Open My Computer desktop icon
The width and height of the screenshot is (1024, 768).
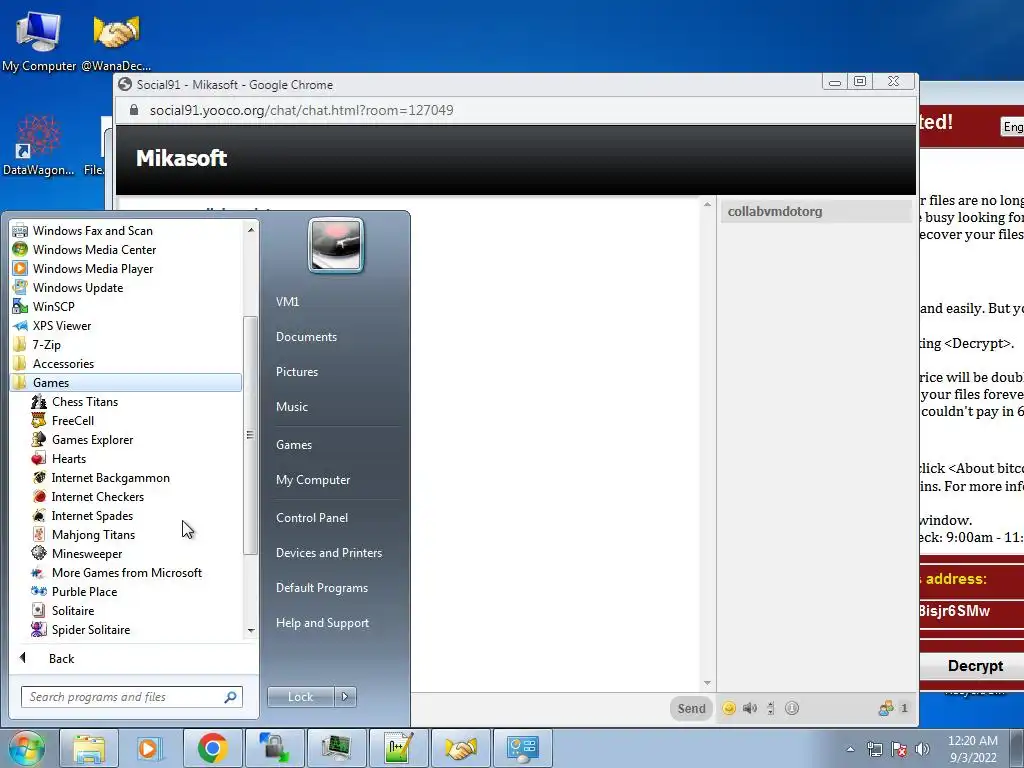point(39,40)
